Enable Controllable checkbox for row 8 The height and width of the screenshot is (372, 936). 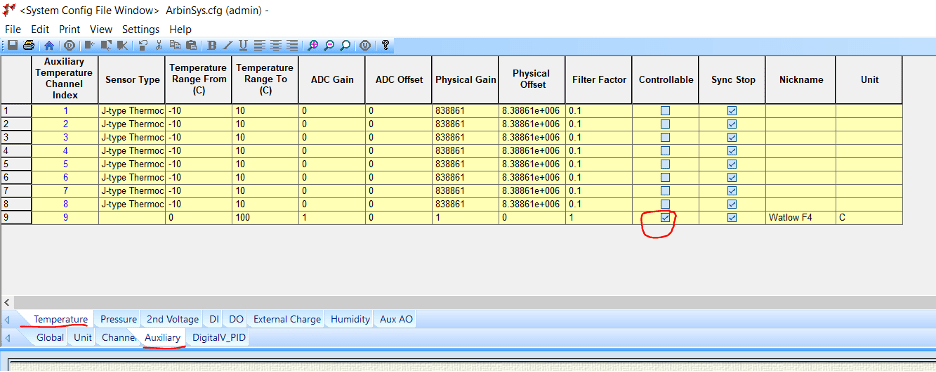665,204
